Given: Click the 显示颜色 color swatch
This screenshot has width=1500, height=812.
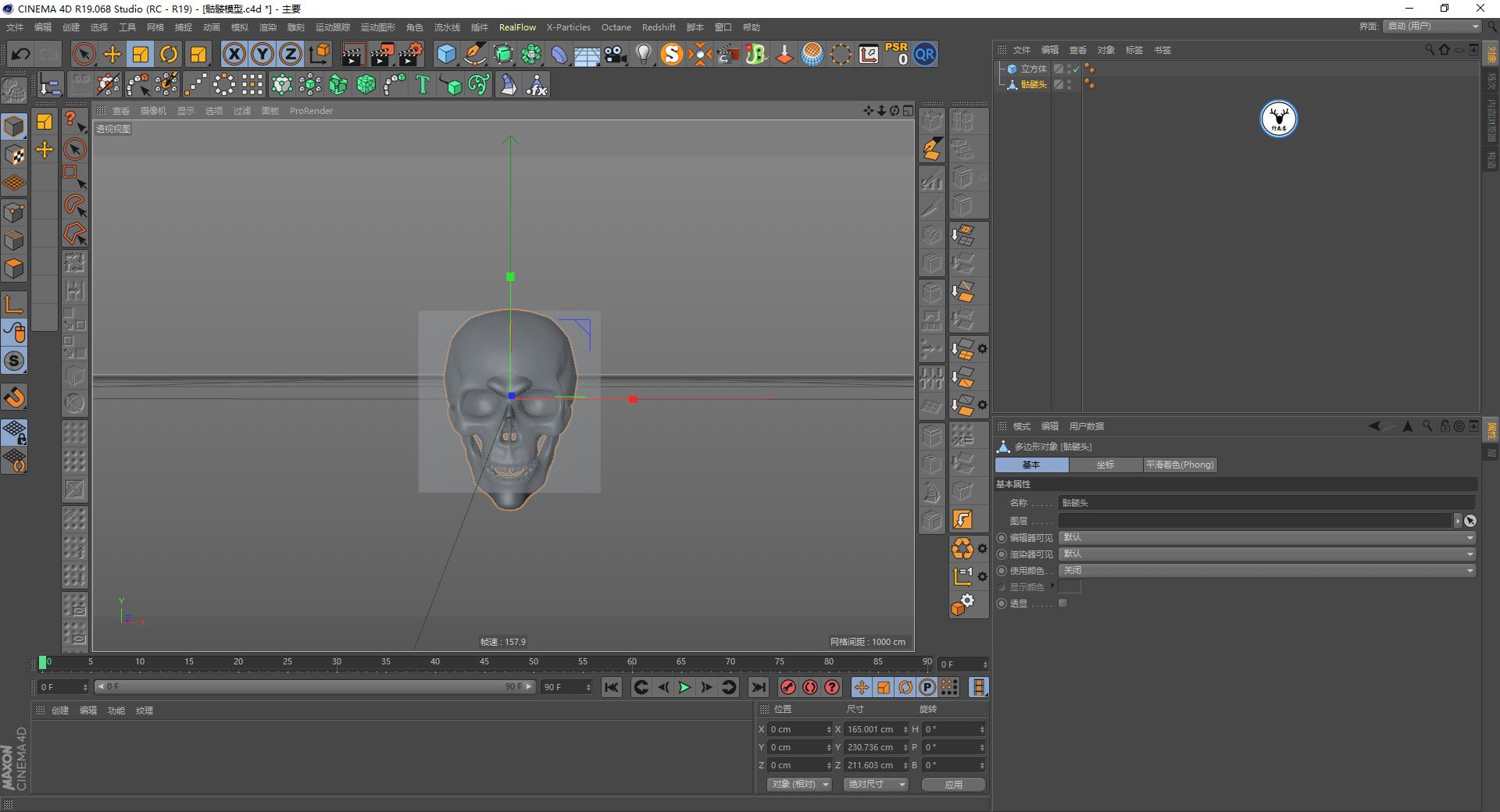Looking at the screenshot, I should point(1071,586).
